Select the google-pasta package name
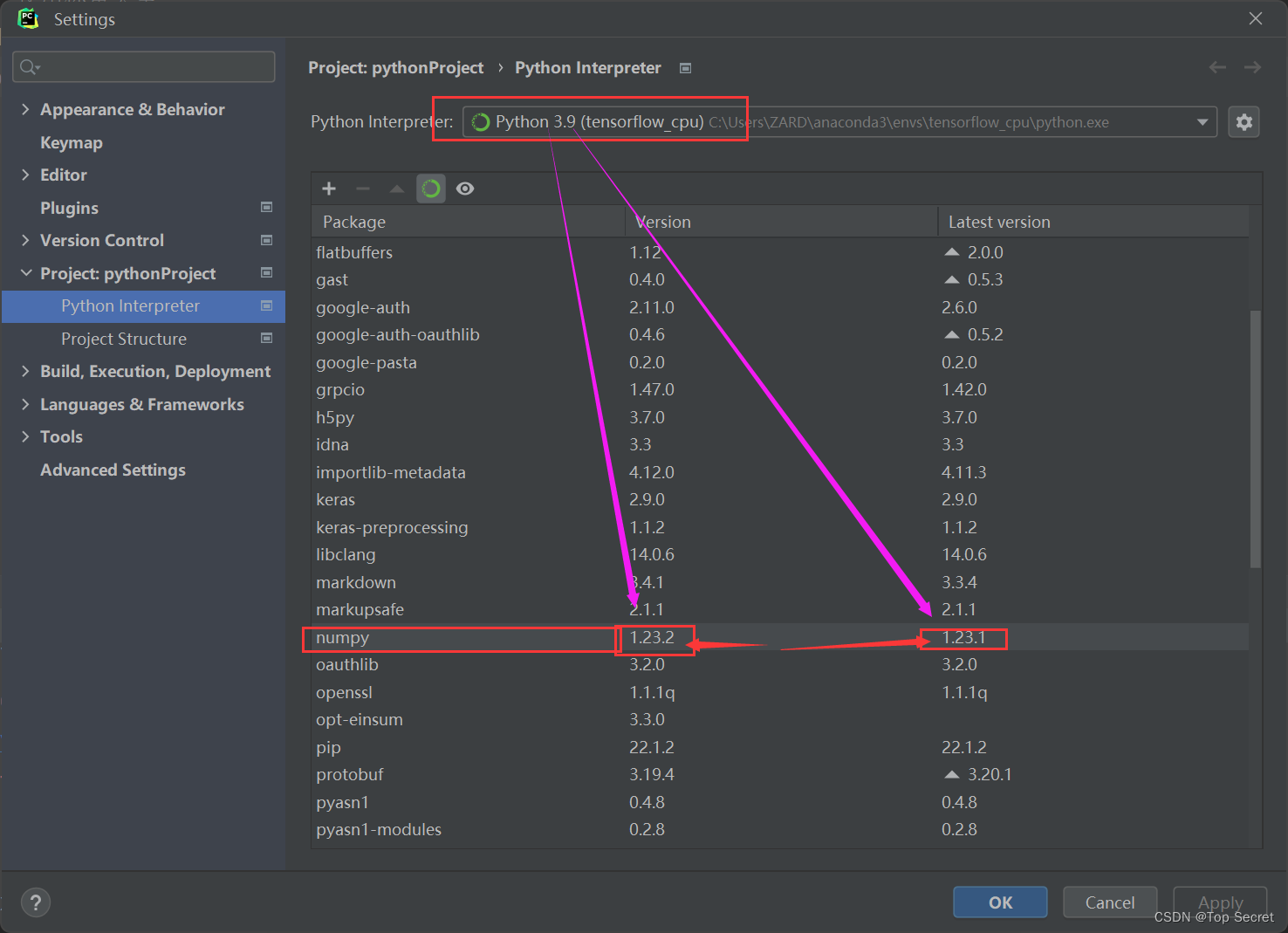 (x=367, y=362)
